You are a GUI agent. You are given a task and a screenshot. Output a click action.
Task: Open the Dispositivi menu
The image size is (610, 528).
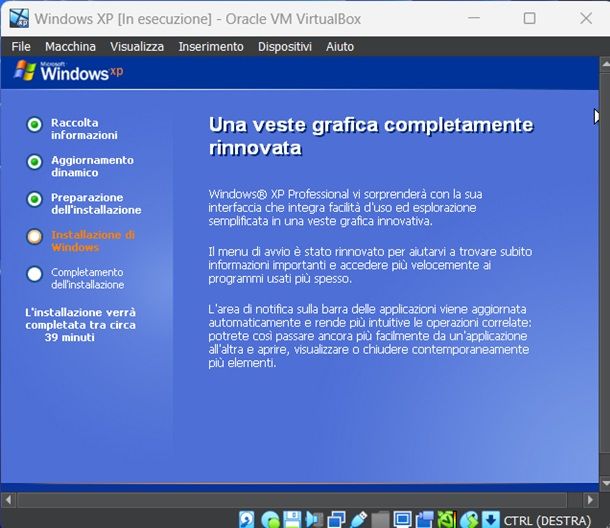tap(285, 47)
